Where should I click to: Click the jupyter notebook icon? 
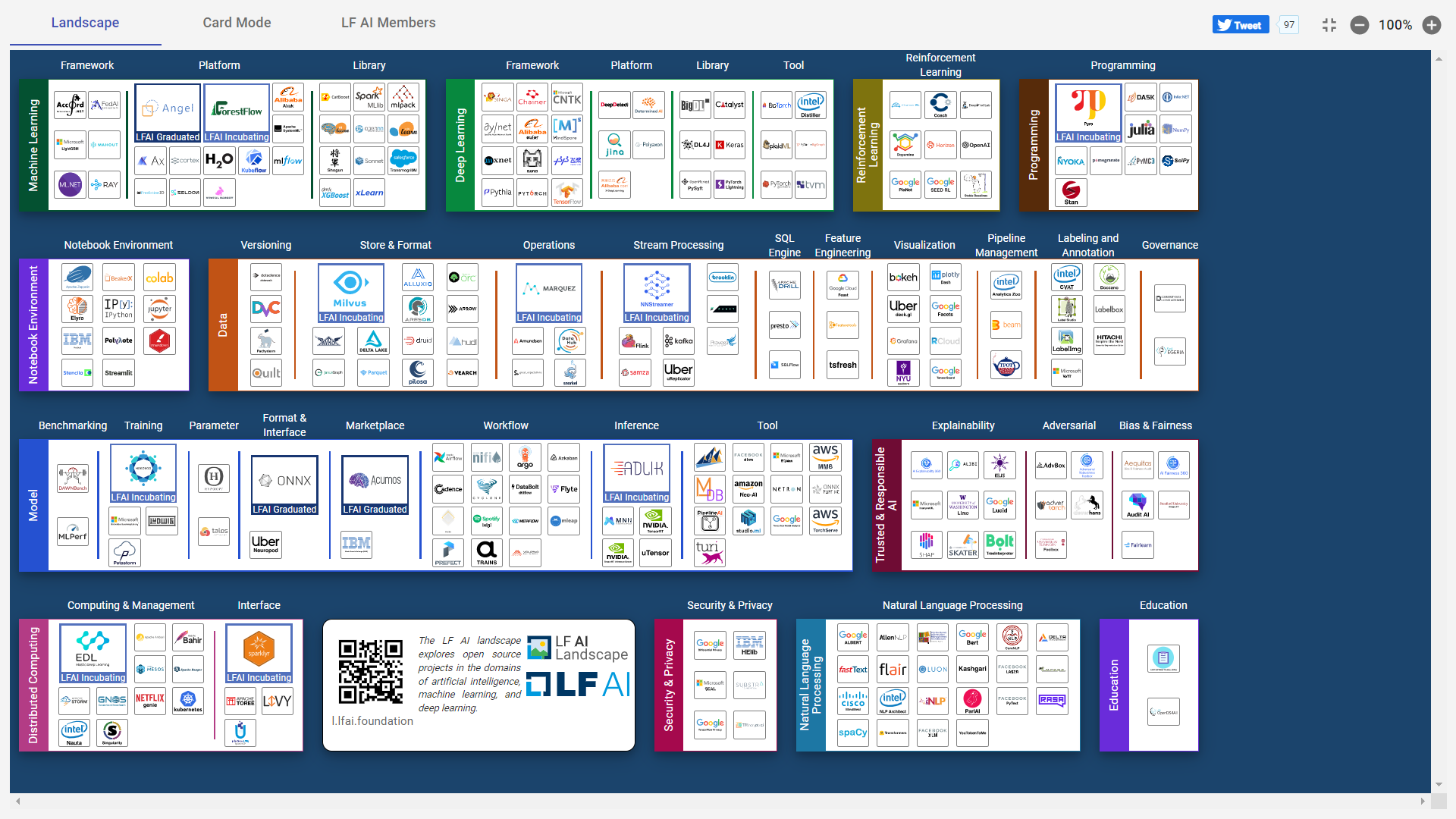[159, 309]
